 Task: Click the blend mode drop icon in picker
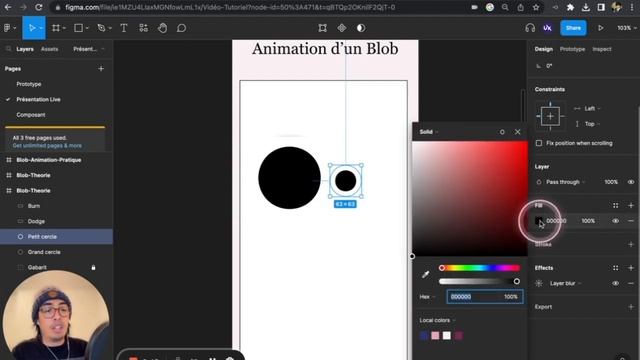(x=502, y=132)
